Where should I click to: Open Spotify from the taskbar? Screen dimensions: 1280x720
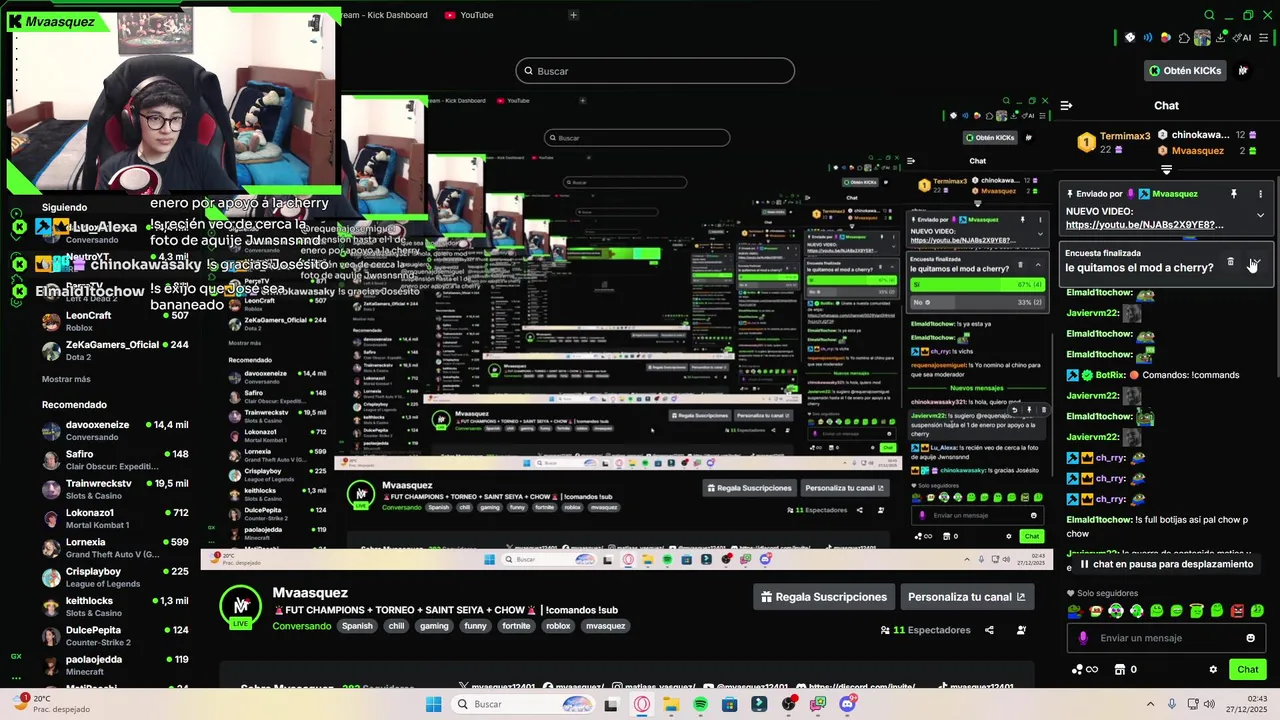pos(700,705)
